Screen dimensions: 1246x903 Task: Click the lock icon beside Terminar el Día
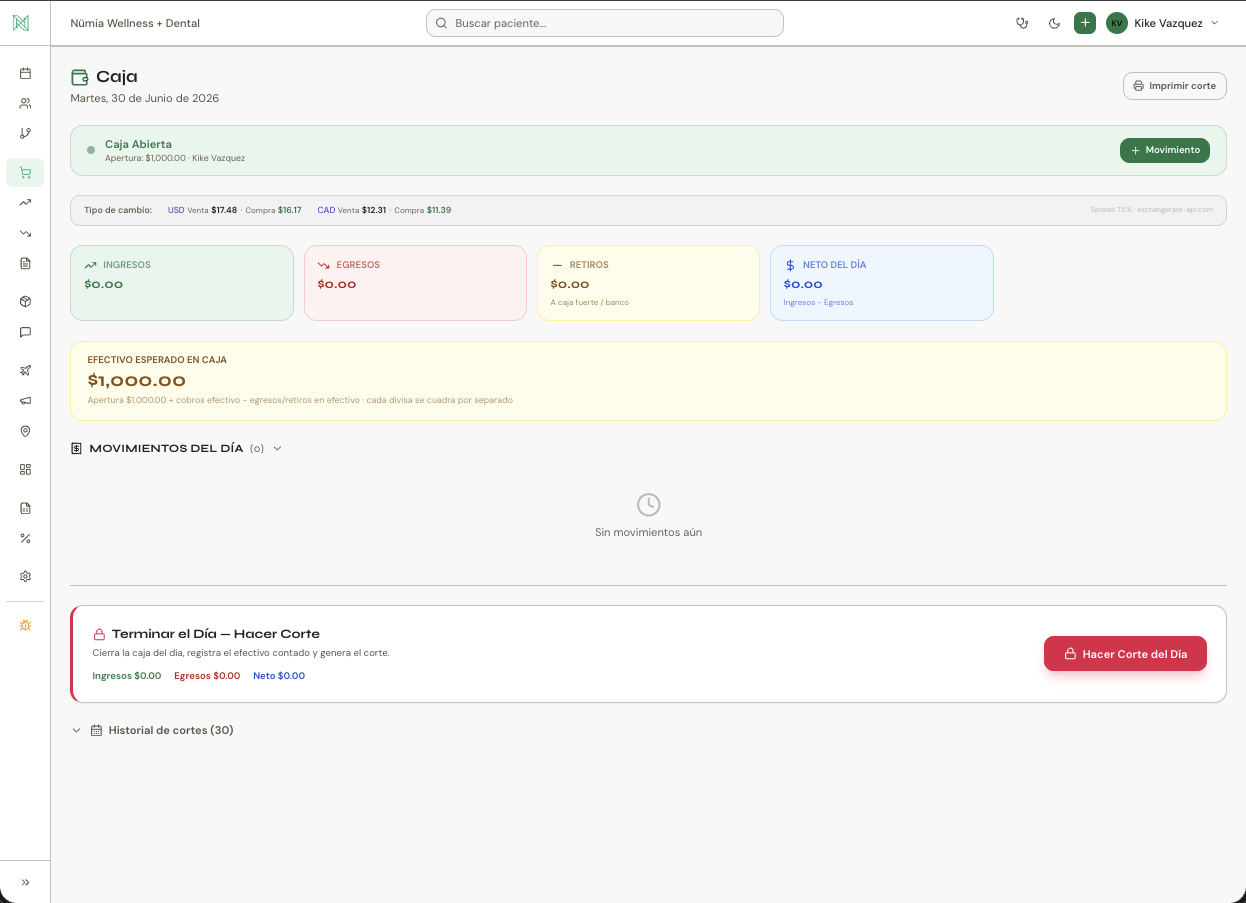(x=99, y=634)
